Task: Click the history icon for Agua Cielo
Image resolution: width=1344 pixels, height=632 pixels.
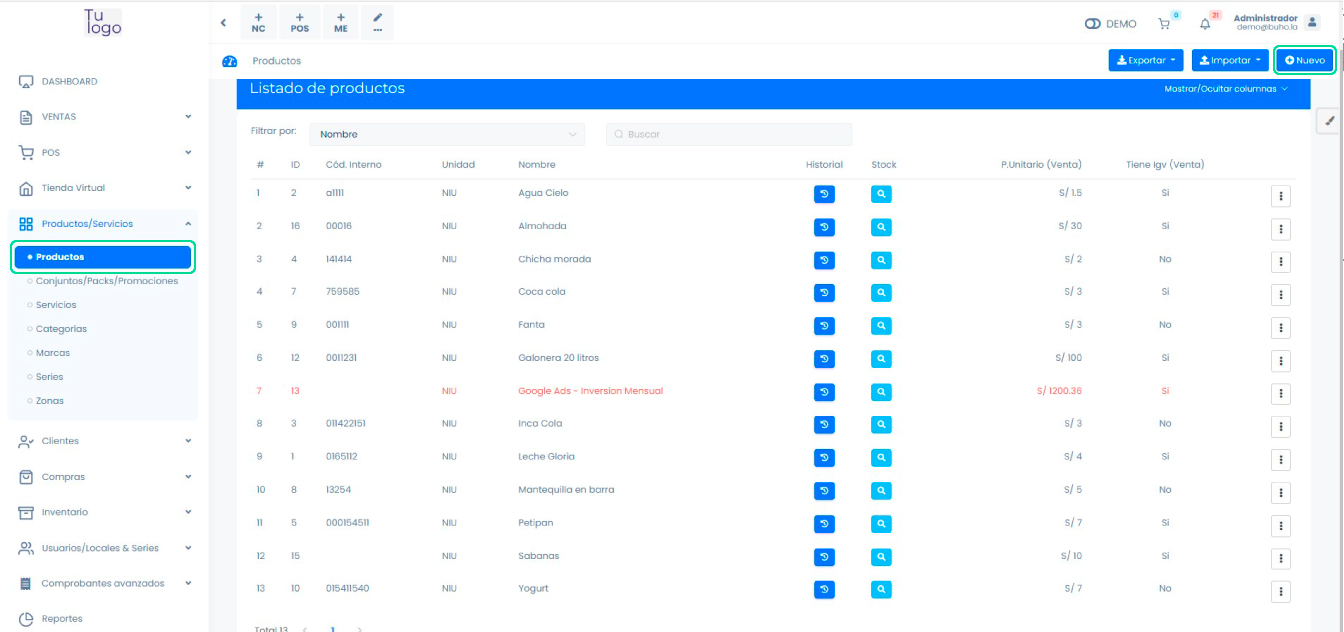Action: (824, 194)
